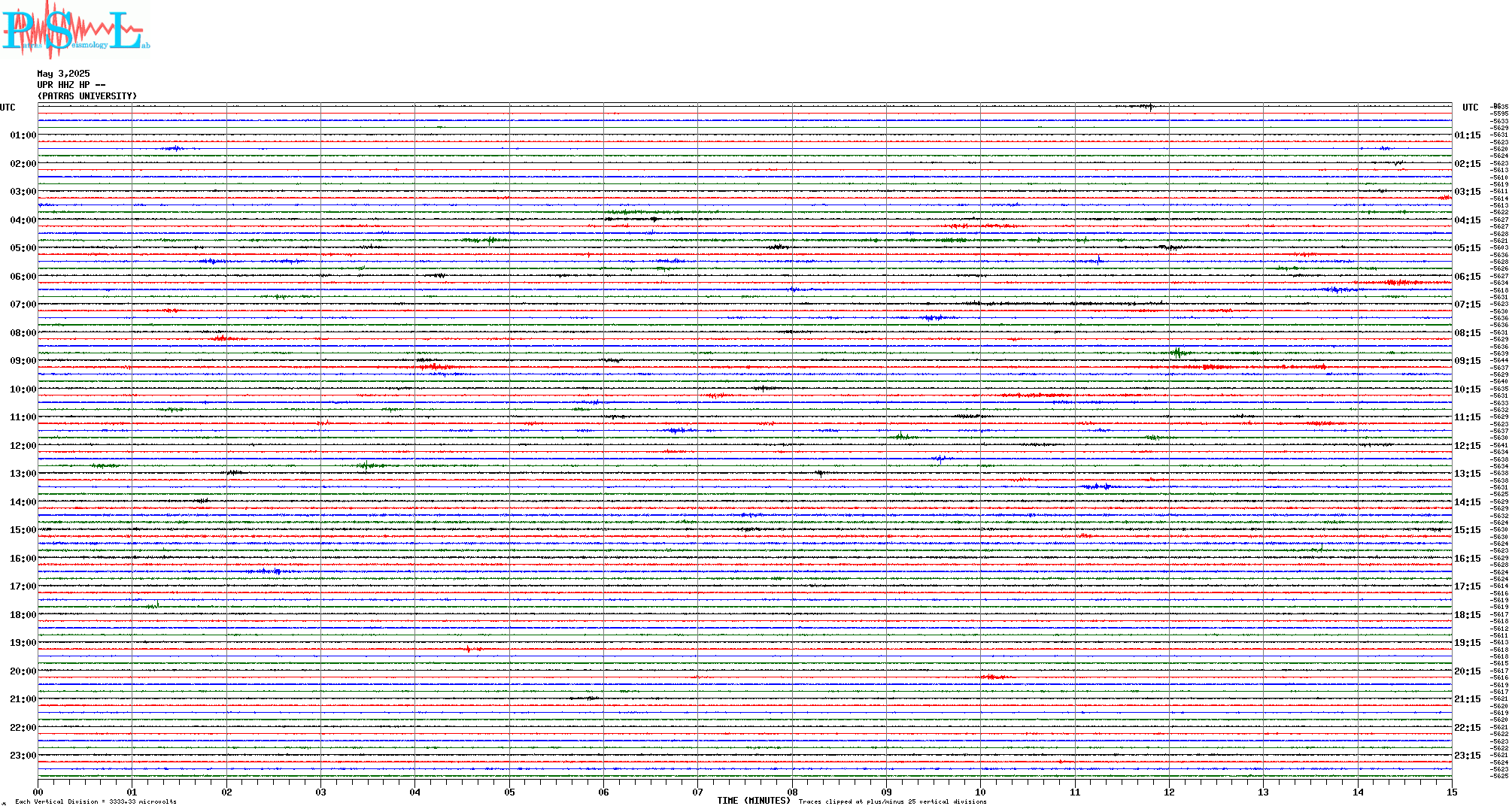Select the 13:00 hour label
Image resolution: width=1512 pixels, height=812 pixels.
coord(23,474)
